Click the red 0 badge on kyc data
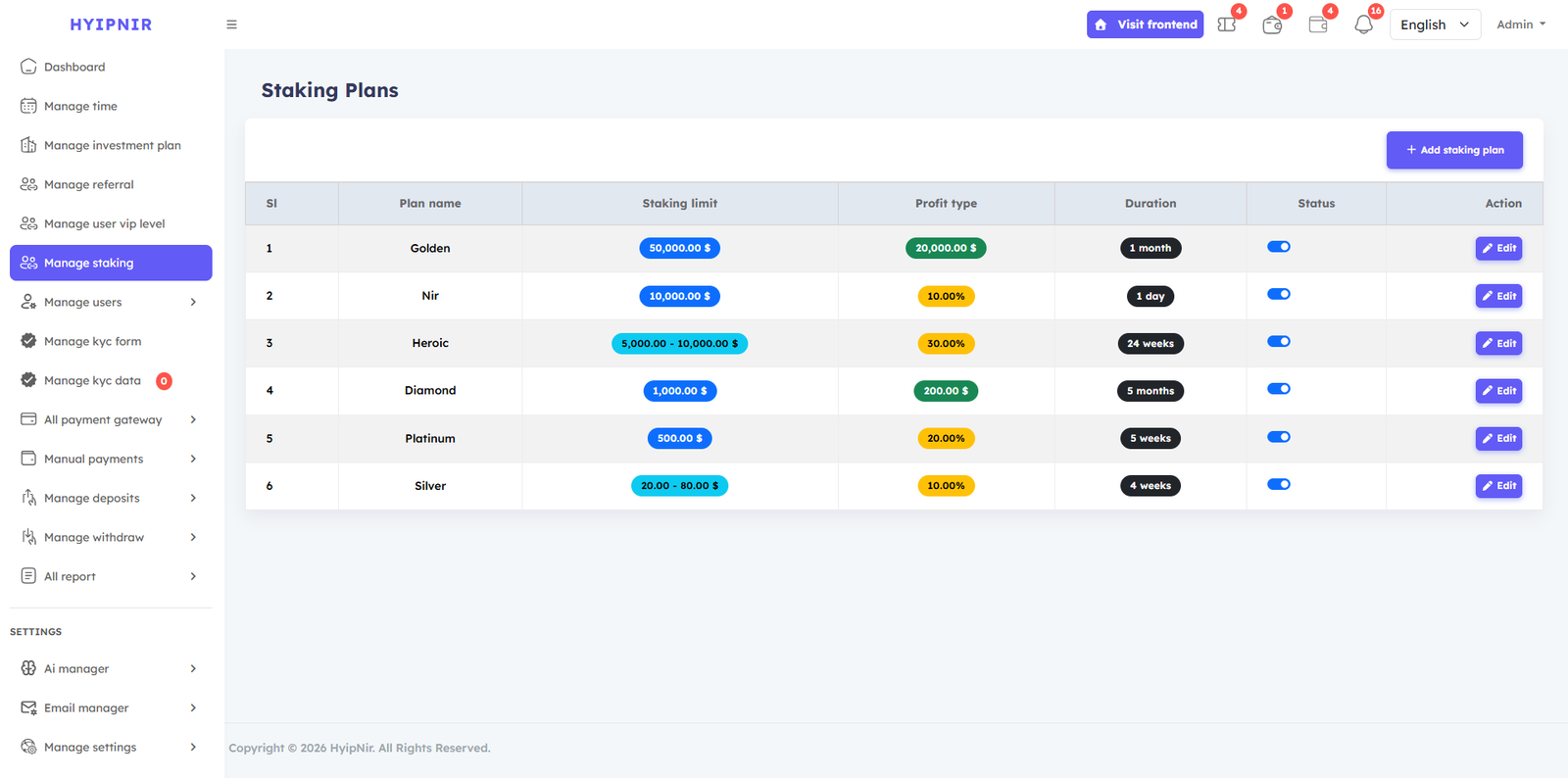The height and width of the screenshot is (778, 1568). point(164,381)
